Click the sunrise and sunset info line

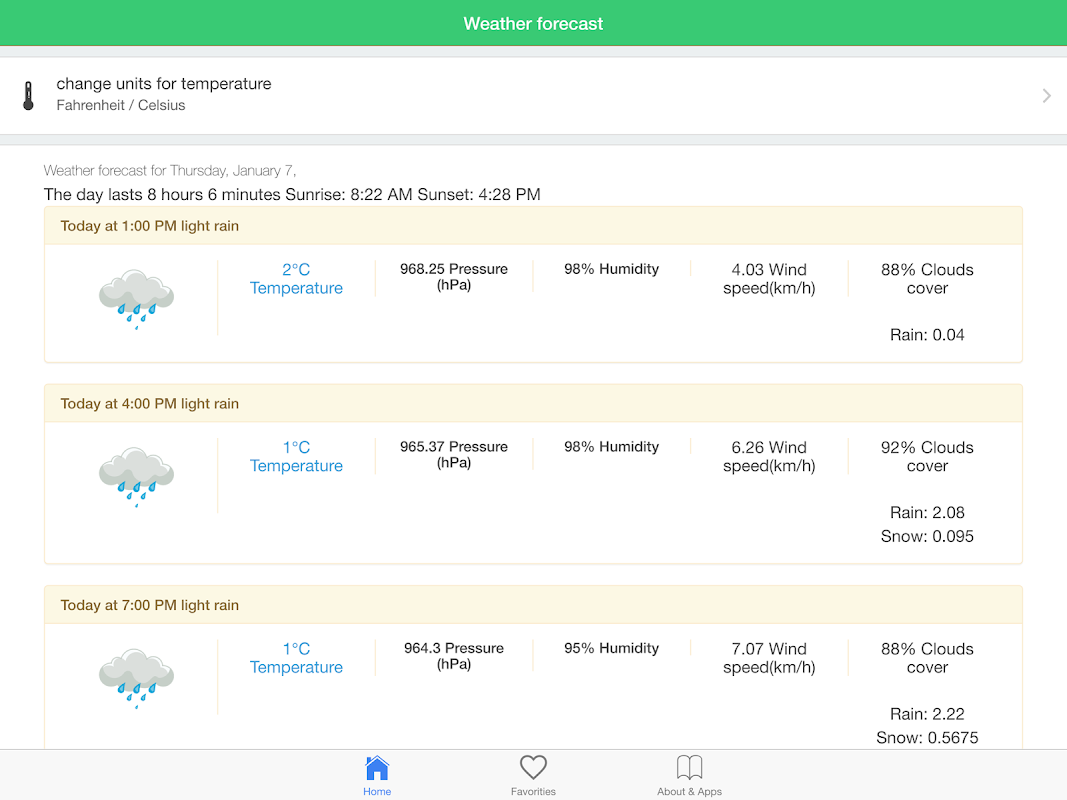point(292,194)
